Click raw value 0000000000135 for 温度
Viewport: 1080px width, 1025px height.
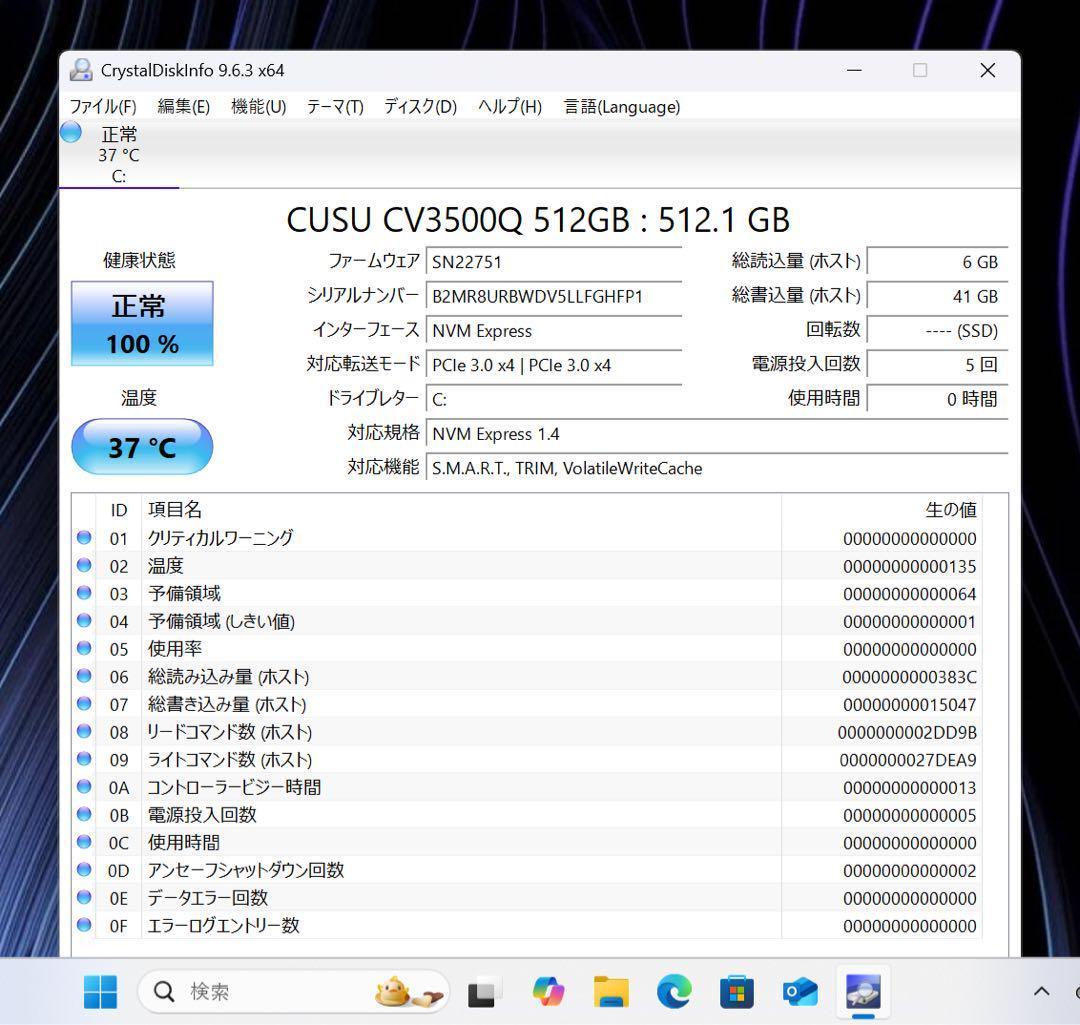pyautogui.click(x=909, y=566)
